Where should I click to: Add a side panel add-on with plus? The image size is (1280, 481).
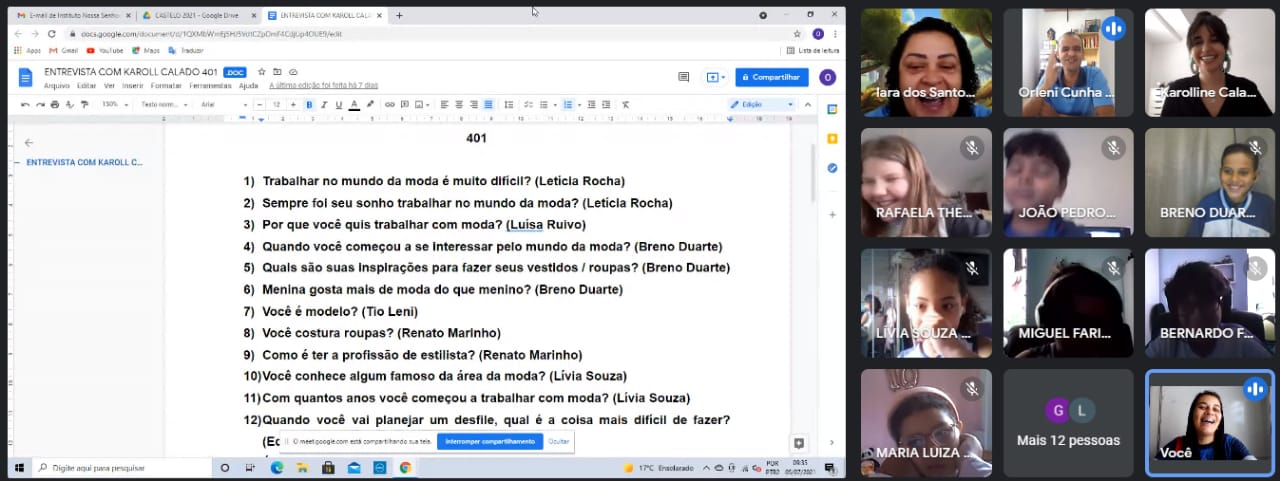click(832, 214)
